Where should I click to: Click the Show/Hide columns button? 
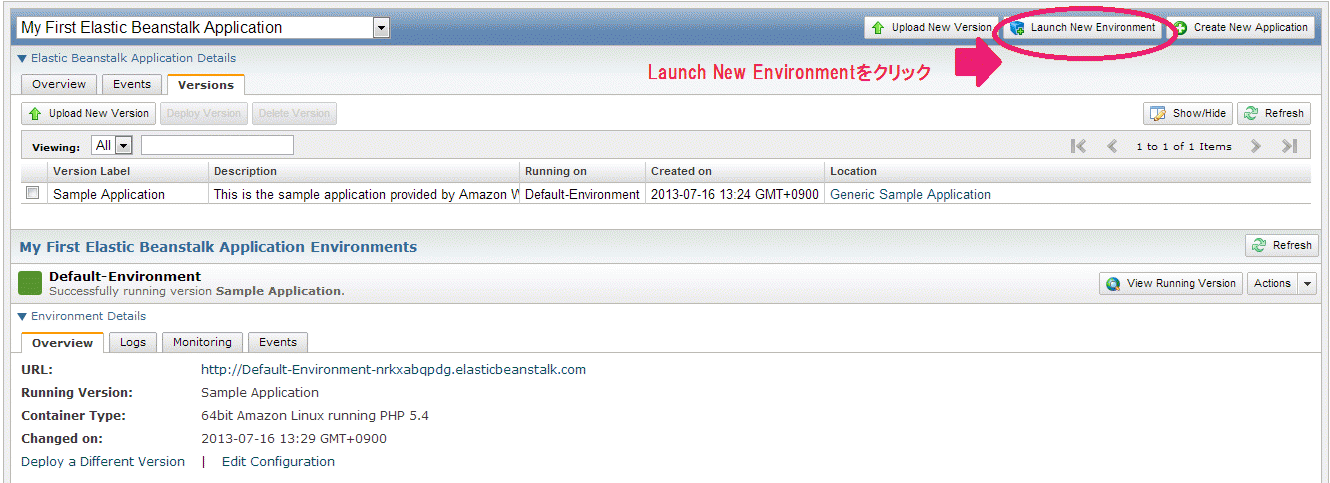click(1188, 114)
